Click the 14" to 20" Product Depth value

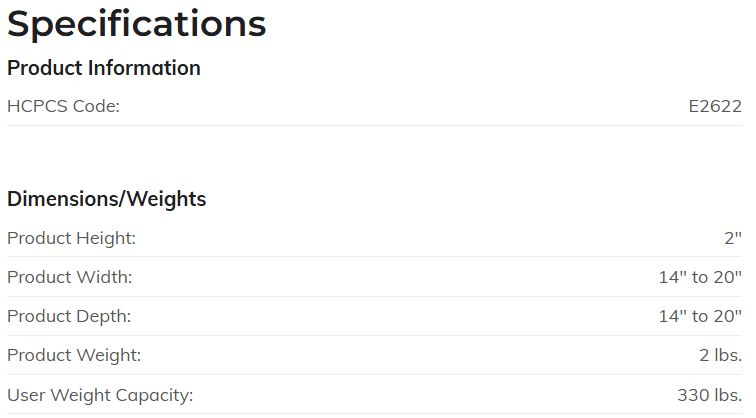[700, 316]
